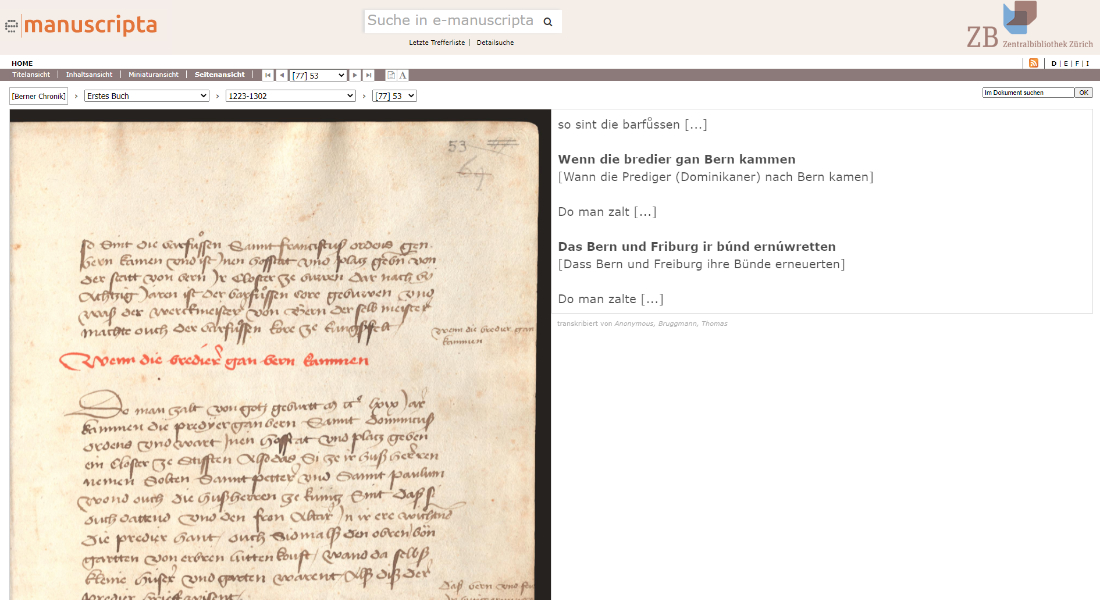Image resolution: width=1100 pixels, height=600 pixels.
Task: Open the Zentralbibliothek Zürich logo link
Action: click(x=1029, y=25)
